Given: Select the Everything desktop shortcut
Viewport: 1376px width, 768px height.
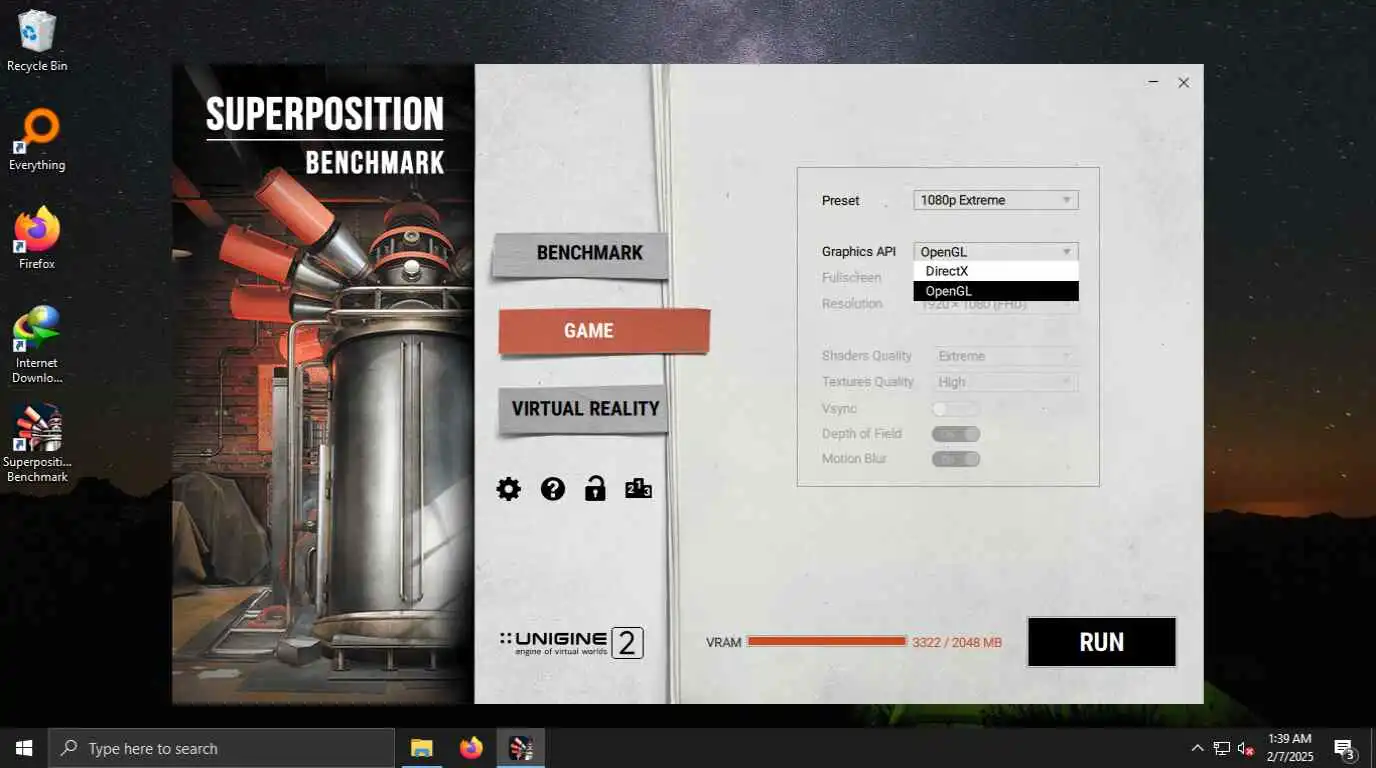Looking at the screenshot, I should coord(37,141).
